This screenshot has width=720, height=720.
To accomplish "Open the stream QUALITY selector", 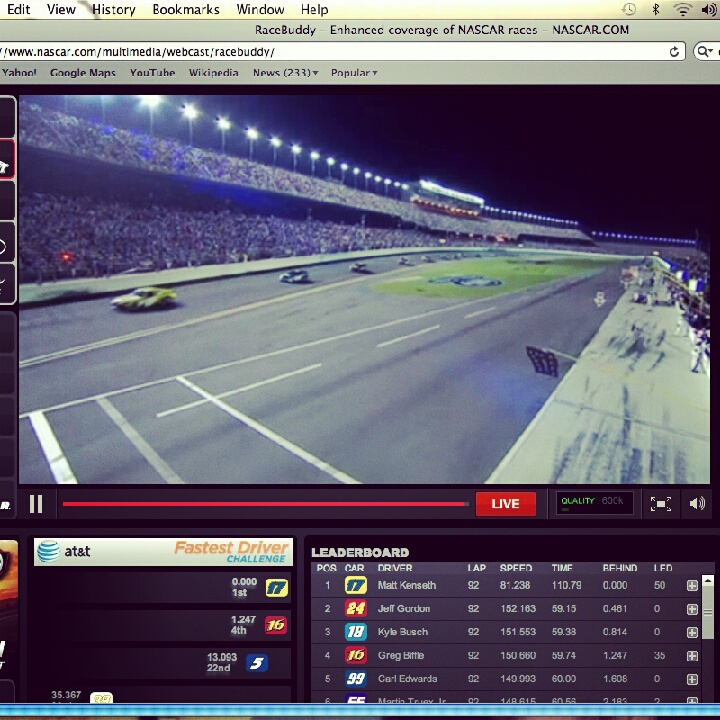I will 595,503.
